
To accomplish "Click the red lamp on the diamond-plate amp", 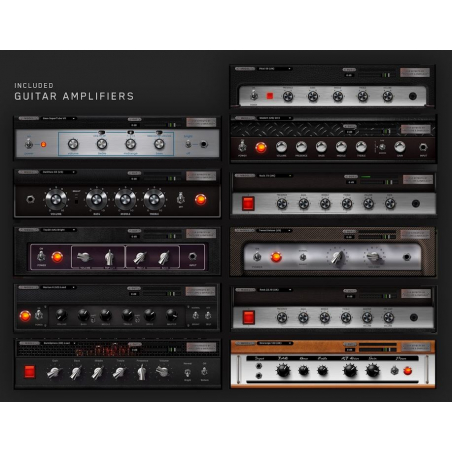I will 261,147.
